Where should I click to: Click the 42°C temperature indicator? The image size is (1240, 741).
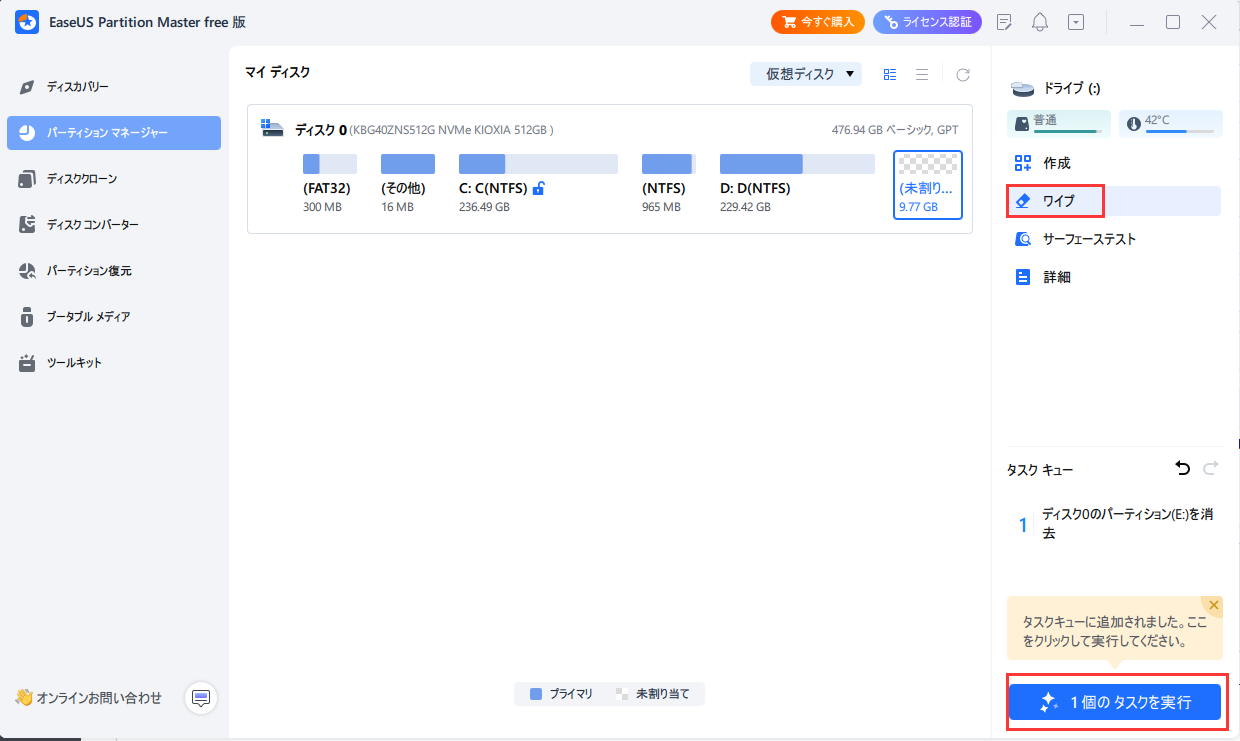1171,123
